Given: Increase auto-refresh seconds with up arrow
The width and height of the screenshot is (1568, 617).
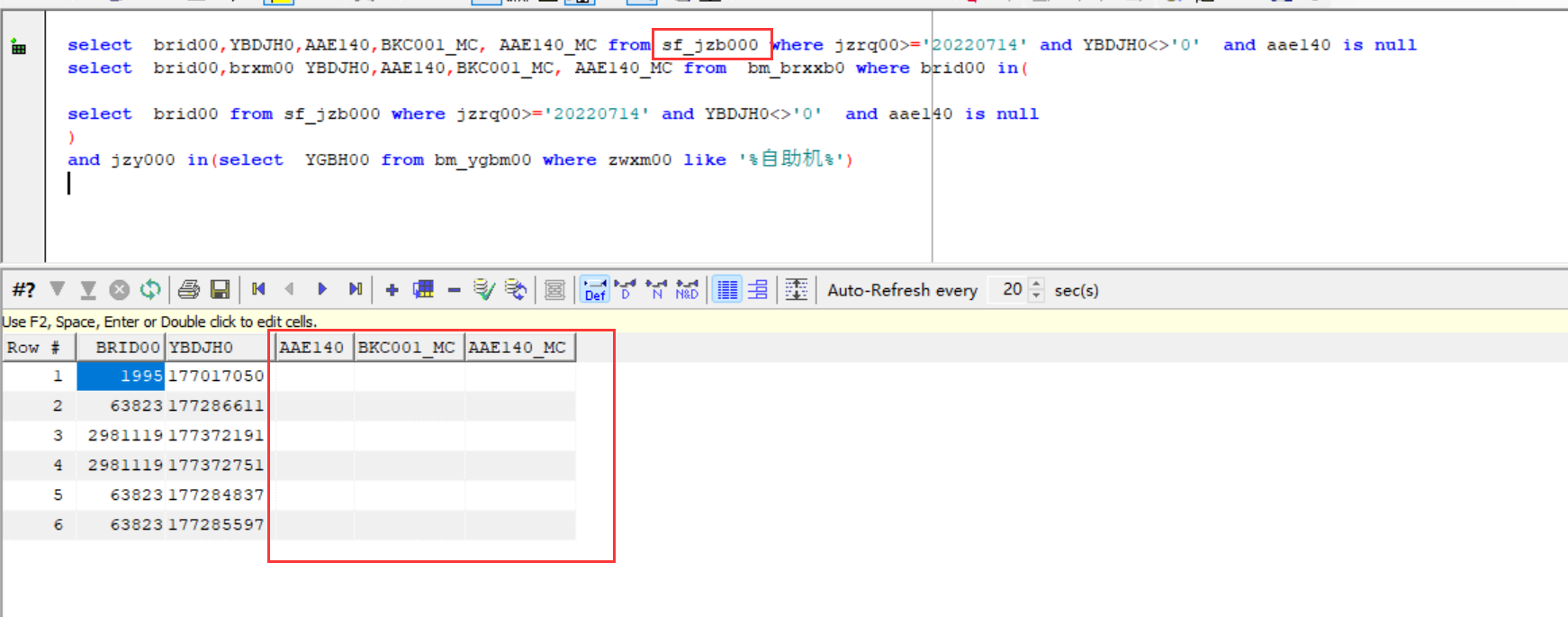Looking at the screenshot, I should [1036, 284].
